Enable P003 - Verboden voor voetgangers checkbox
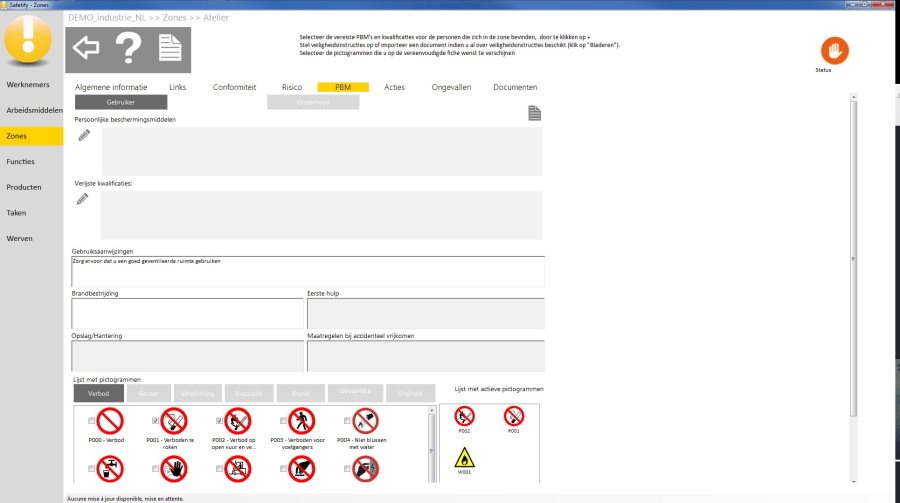The width and height of the screenshot is (900, 503). 283,421
